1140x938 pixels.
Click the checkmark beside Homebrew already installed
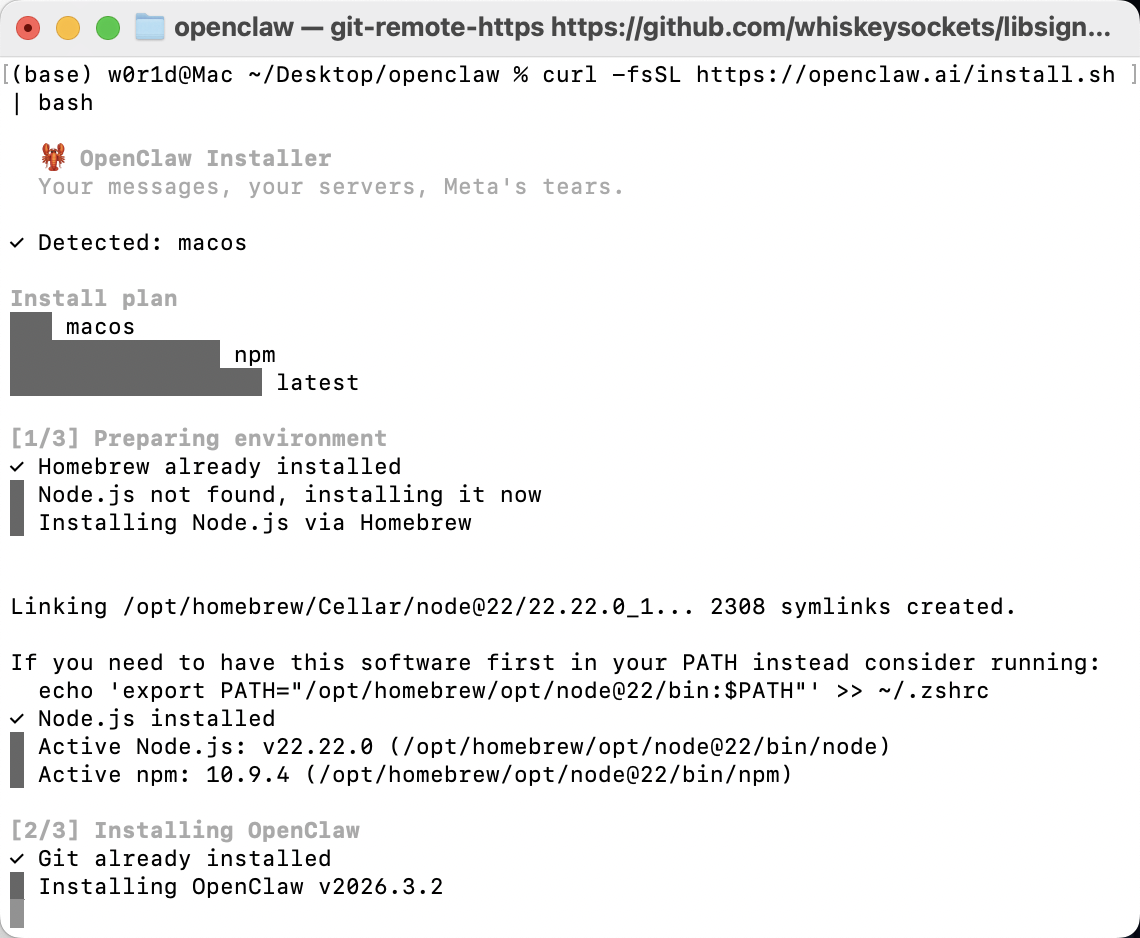(17, 467)
